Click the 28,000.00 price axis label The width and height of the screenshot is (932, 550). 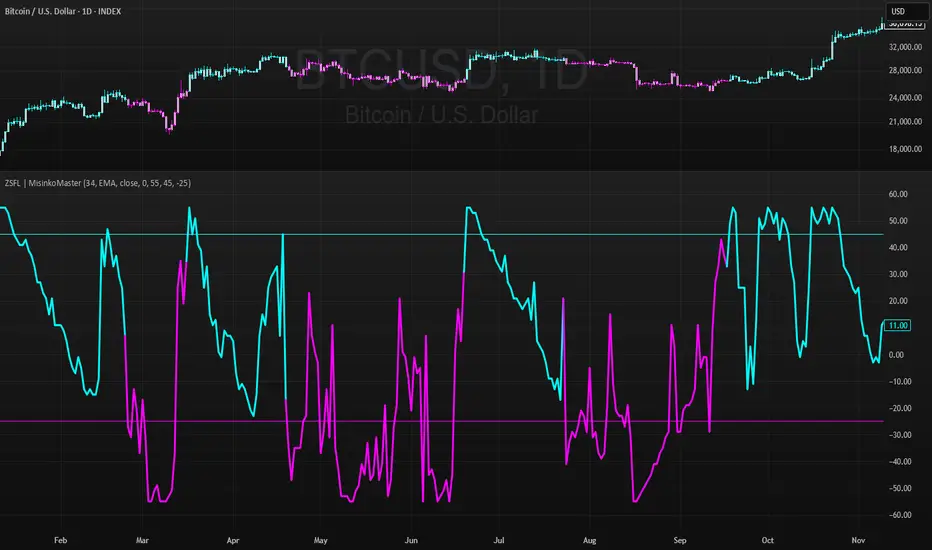905,70
